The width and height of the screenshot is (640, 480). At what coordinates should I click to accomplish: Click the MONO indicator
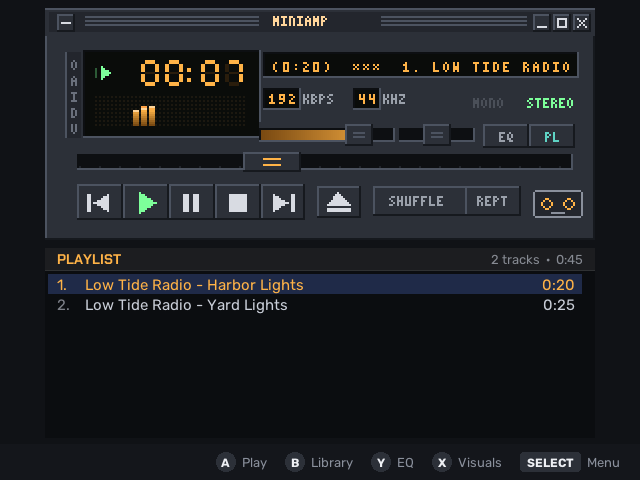488,103
